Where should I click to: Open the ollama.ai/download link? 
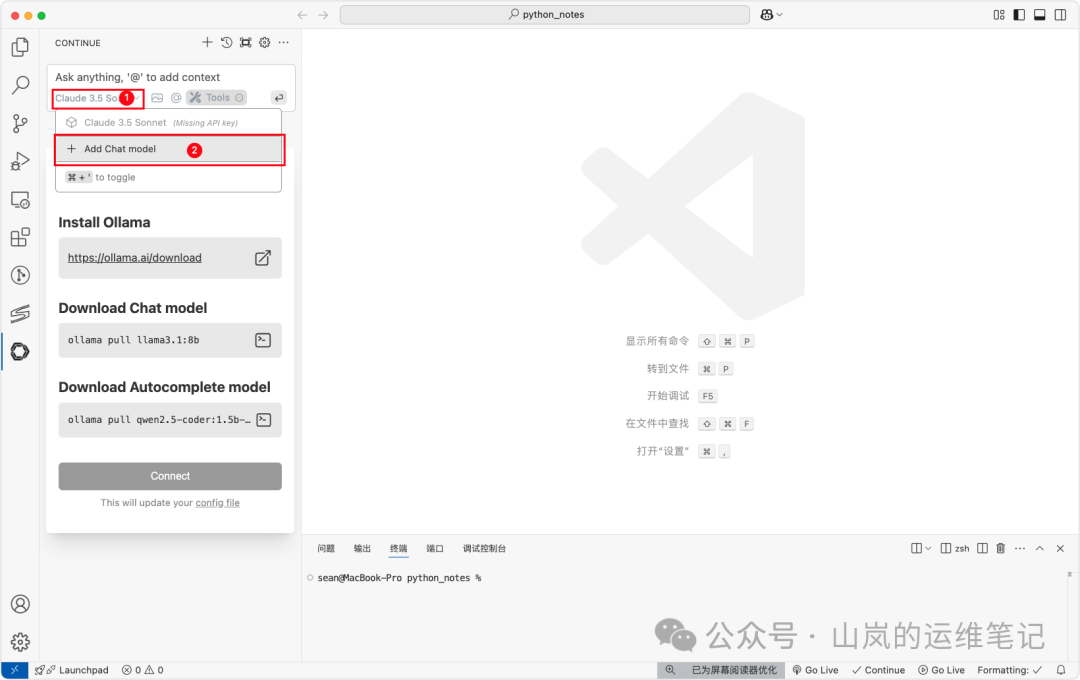click(x=134, y=257)
